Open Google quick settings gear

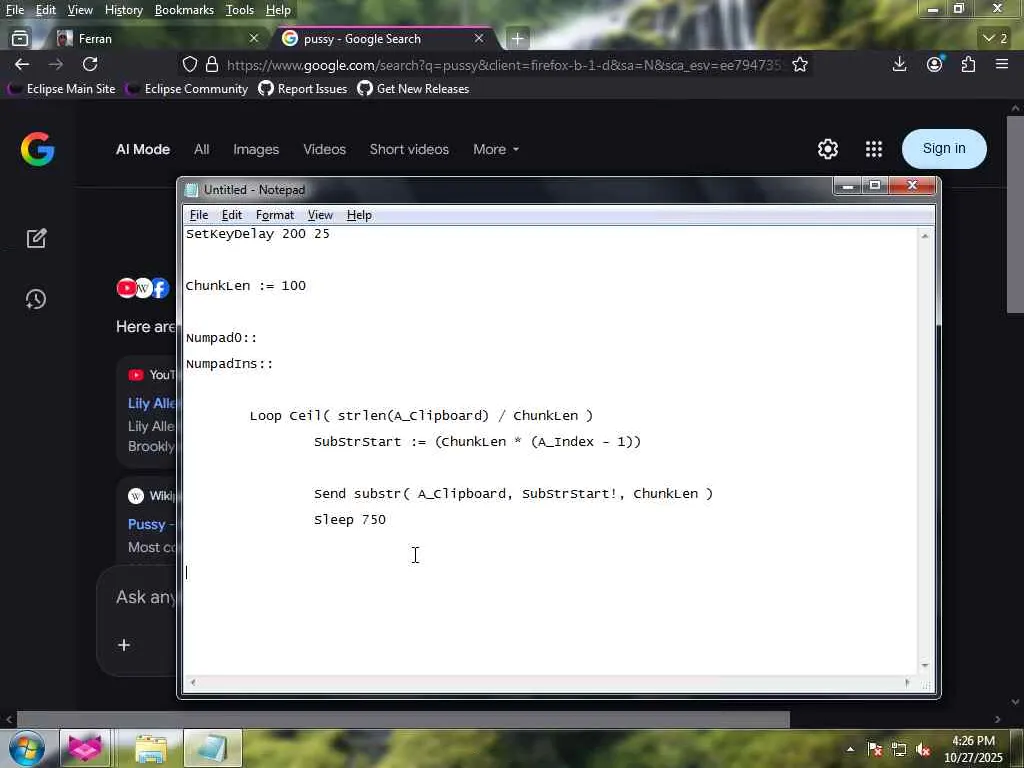827,149
